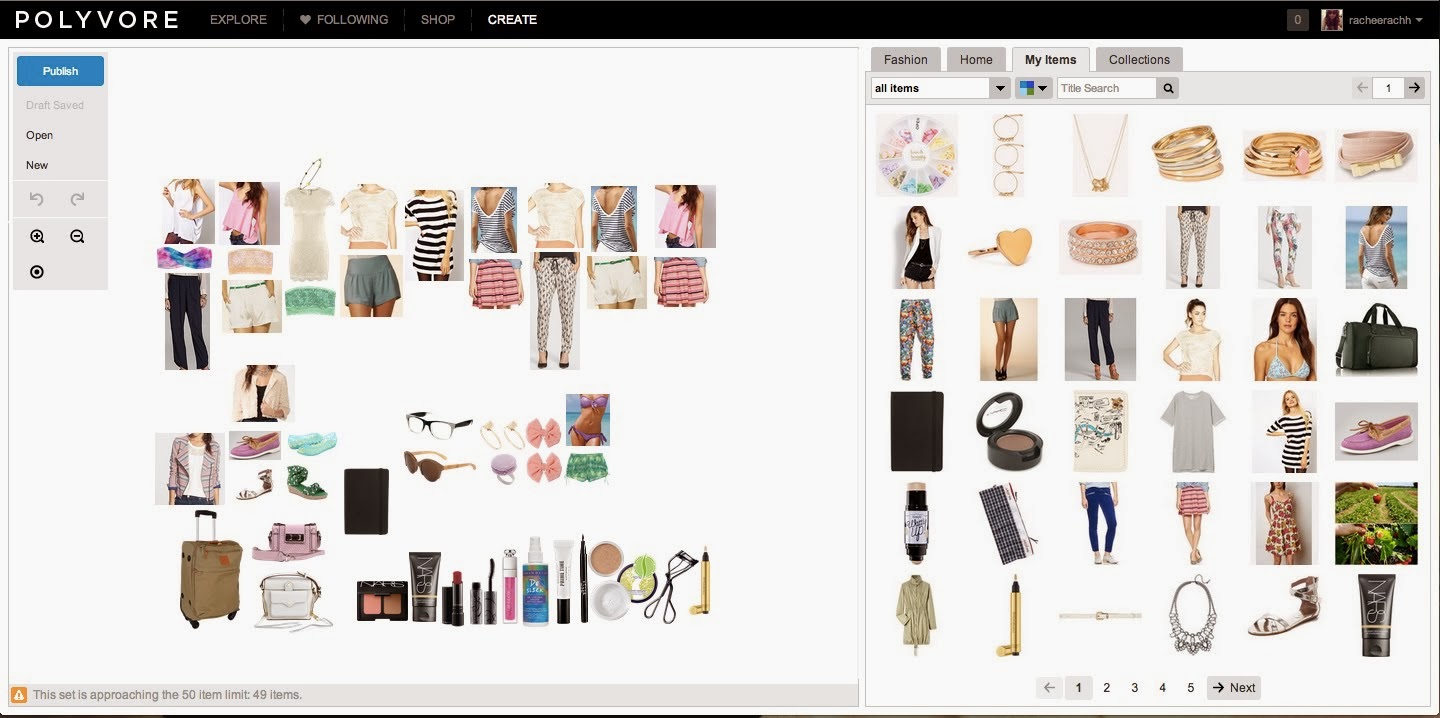Open the Shop menu
Image resolution: width=1440 pixels, height=718 pixels.
pyautogui.click(x=438, y=19)
